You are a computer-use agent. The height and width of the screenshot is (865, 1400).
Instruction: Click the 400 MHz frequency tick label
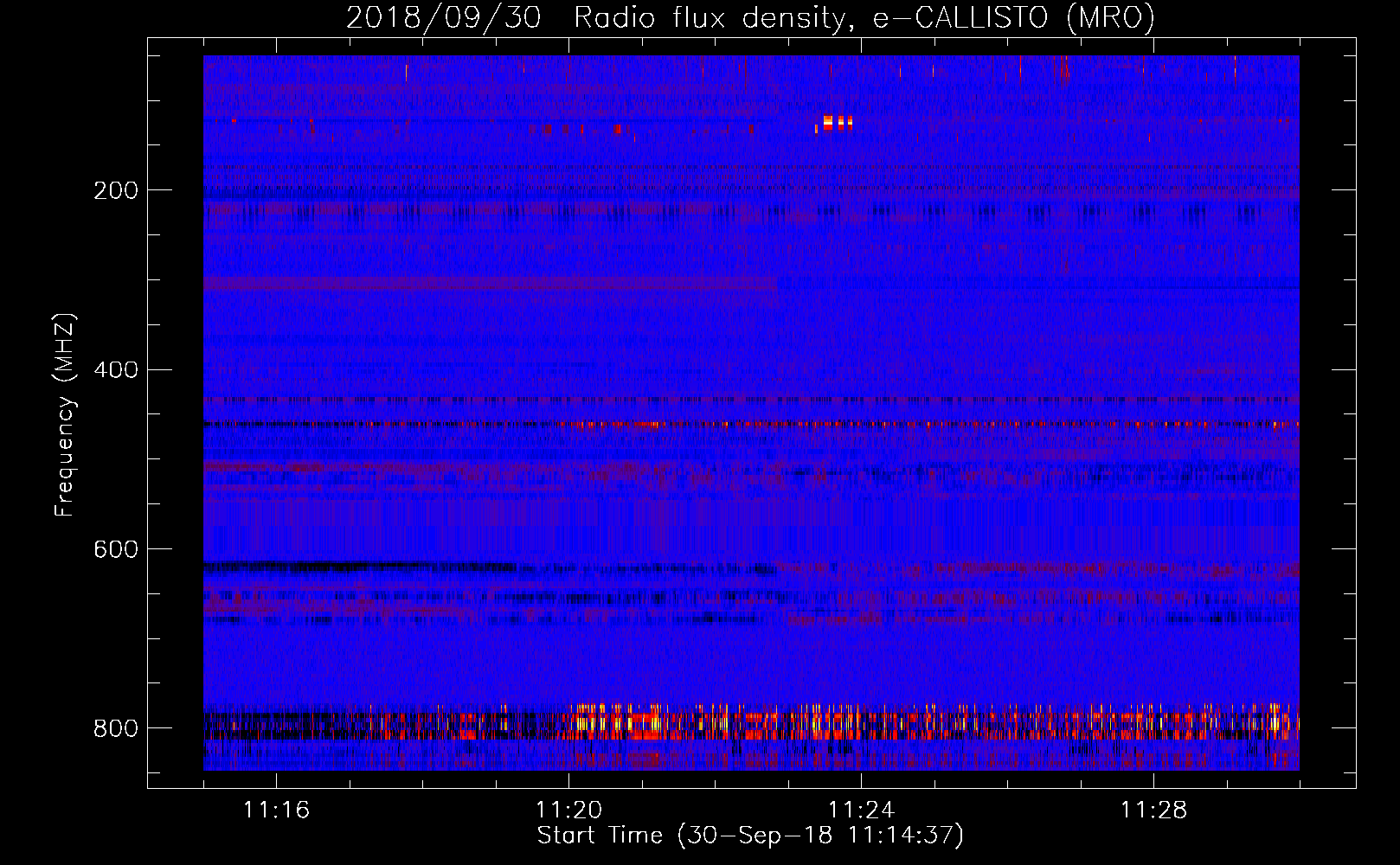pos(116,370)
